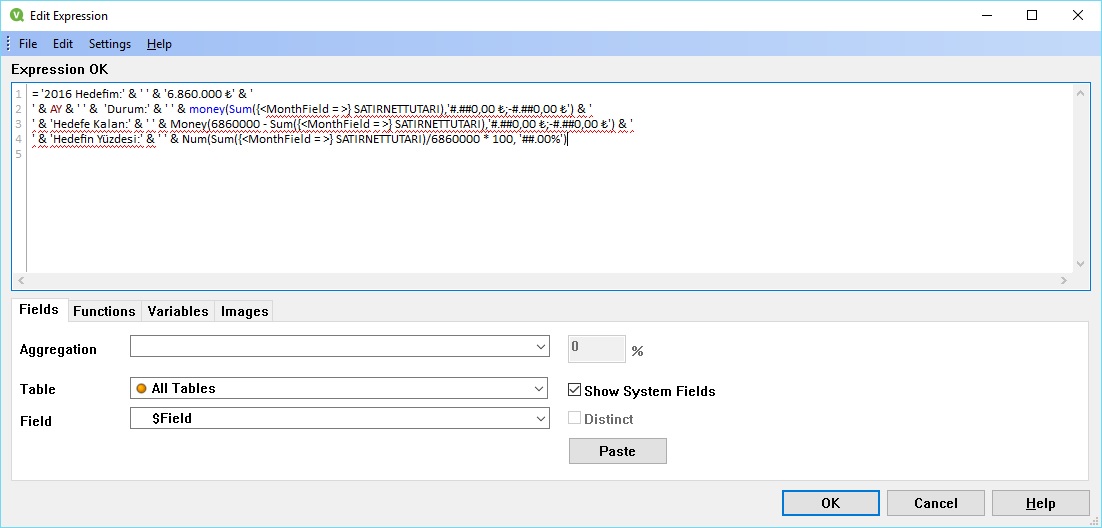
Task: Minimize the Edit Expression dialog
Action: [986, 16]
